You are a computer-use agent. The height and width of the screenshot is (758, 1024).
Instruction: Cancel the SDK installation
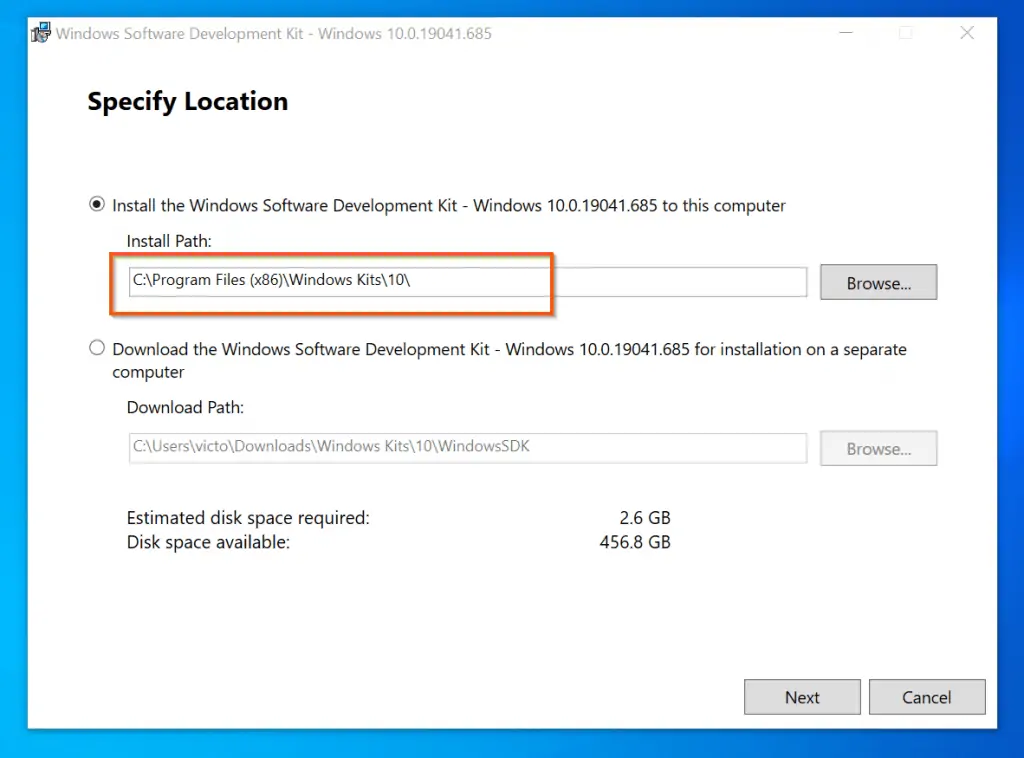(x=926, y=697)
